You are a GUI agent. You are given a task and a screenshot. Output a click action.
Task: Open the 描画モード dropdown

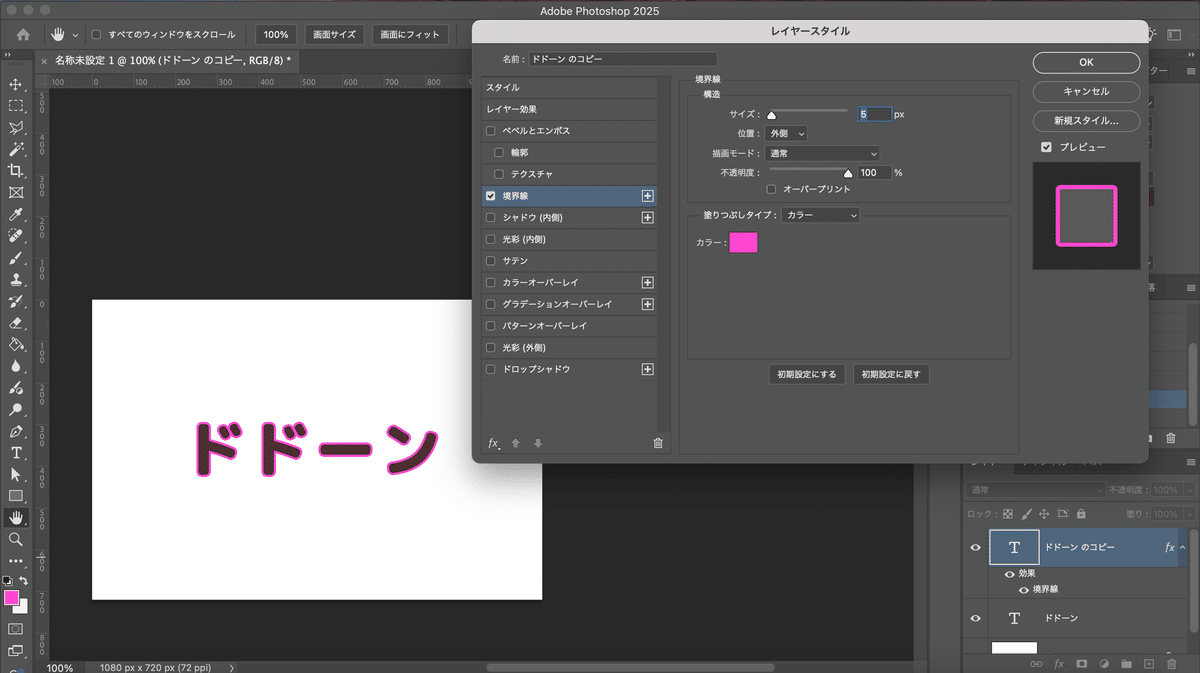pyautogui.click(x=823, y=153)
